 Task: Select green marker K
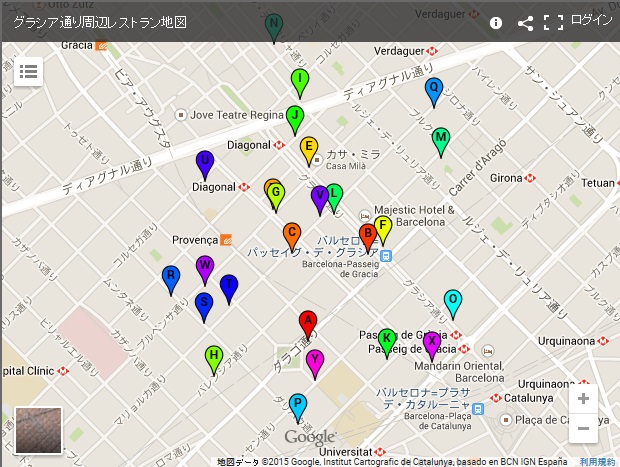(x=387, y=342)
